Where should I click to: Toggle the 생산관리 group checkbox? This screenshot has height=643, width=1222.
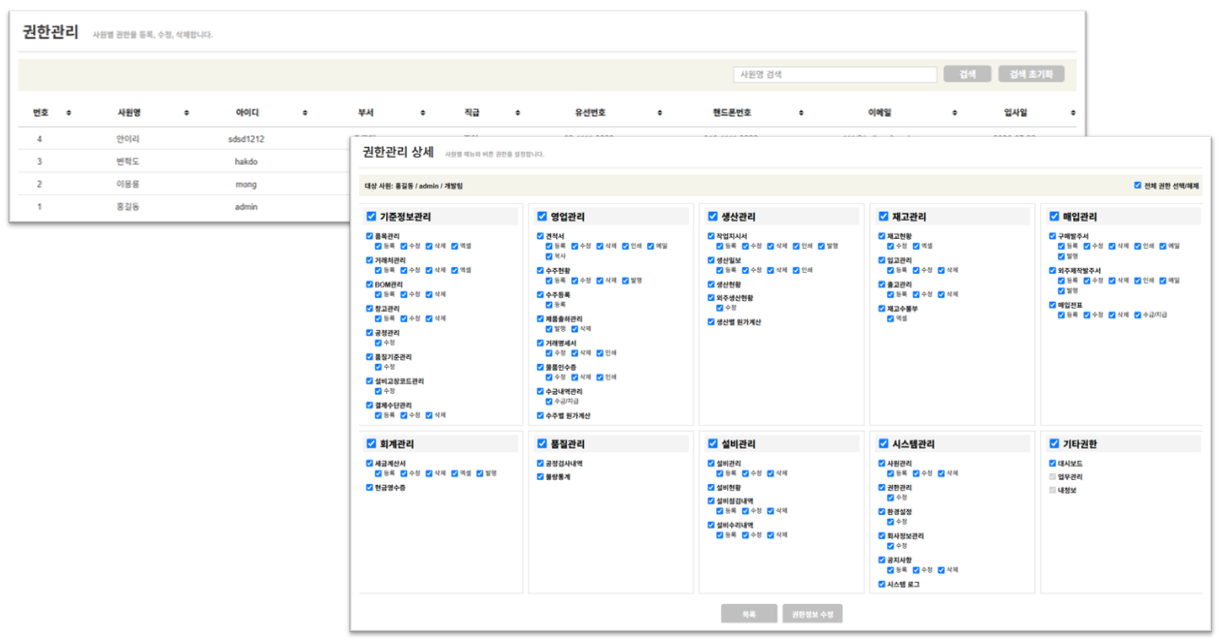712,216
